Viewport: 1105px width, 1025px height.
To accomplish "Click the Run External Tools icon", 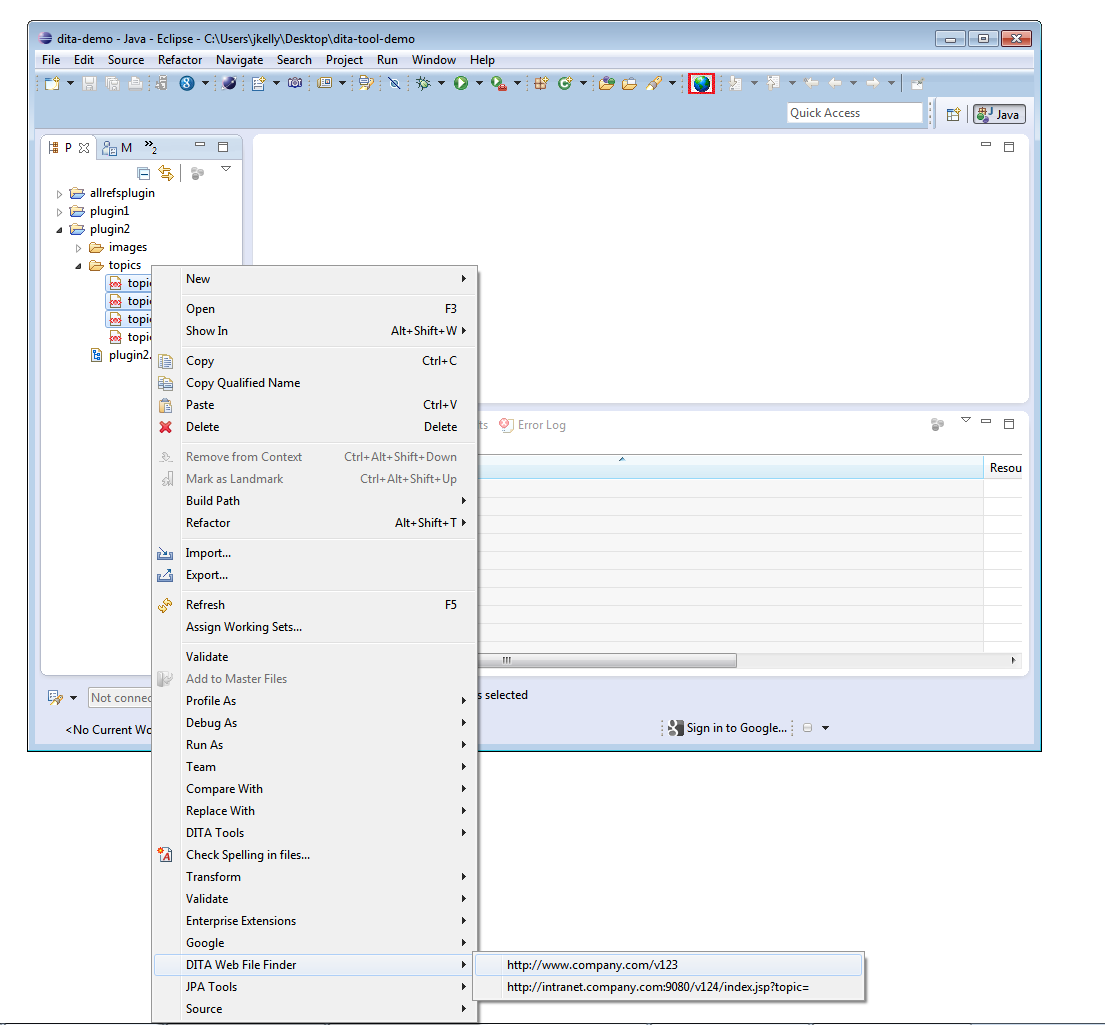I will [x=499, y=83].
